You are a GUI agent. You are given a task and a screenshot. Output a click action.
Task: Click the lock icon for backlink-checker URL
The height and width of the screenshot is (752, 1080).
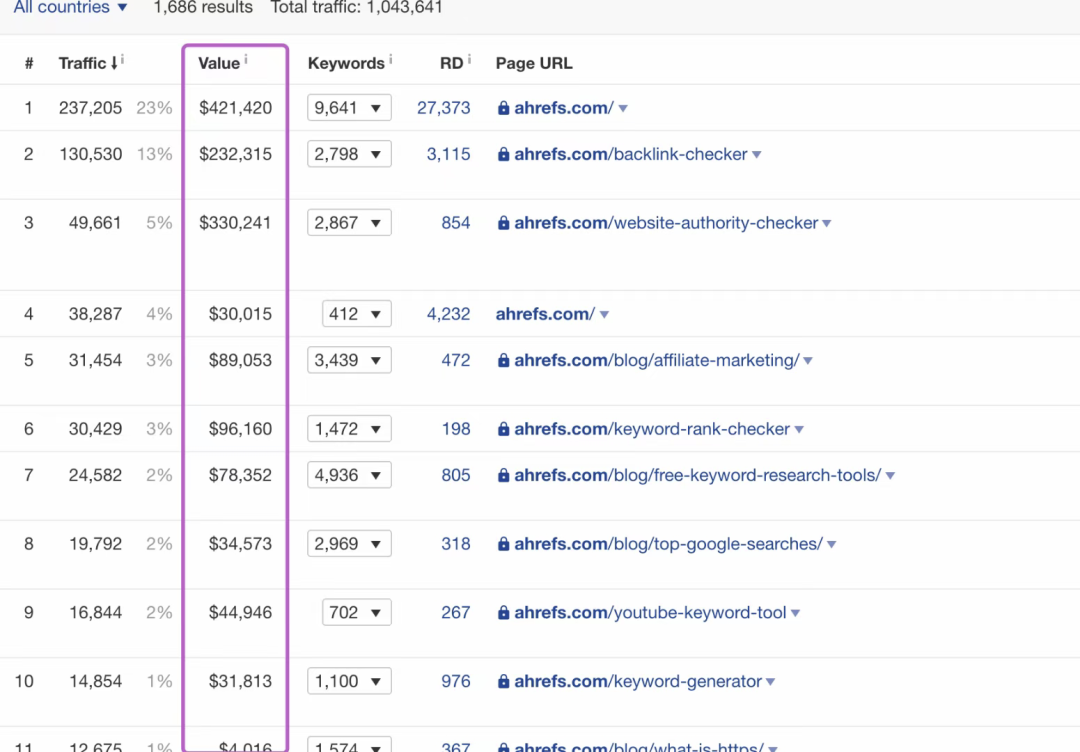tap(503, 155)
